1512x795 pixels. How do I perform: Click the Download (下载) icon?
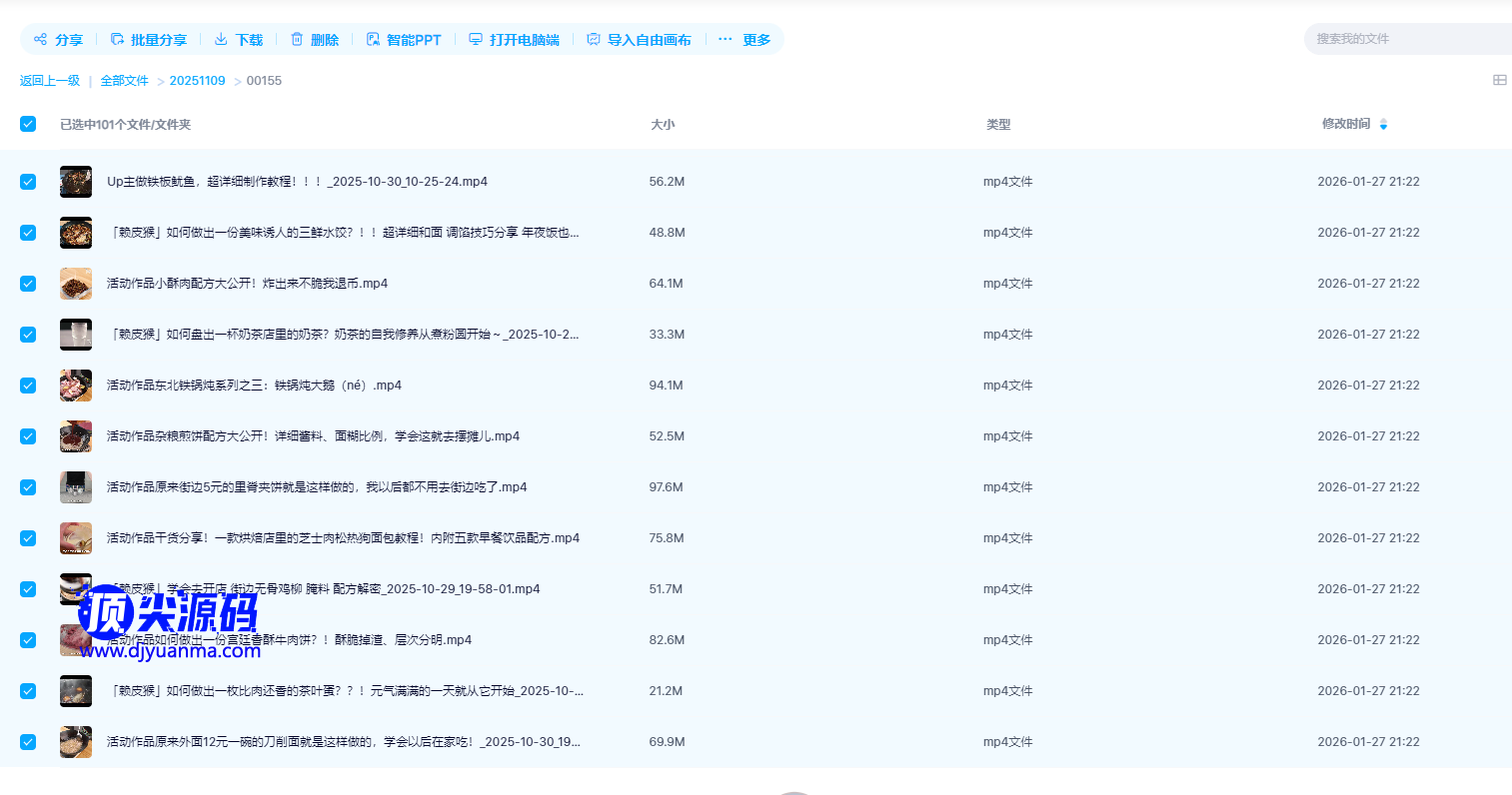click(221, 40)
